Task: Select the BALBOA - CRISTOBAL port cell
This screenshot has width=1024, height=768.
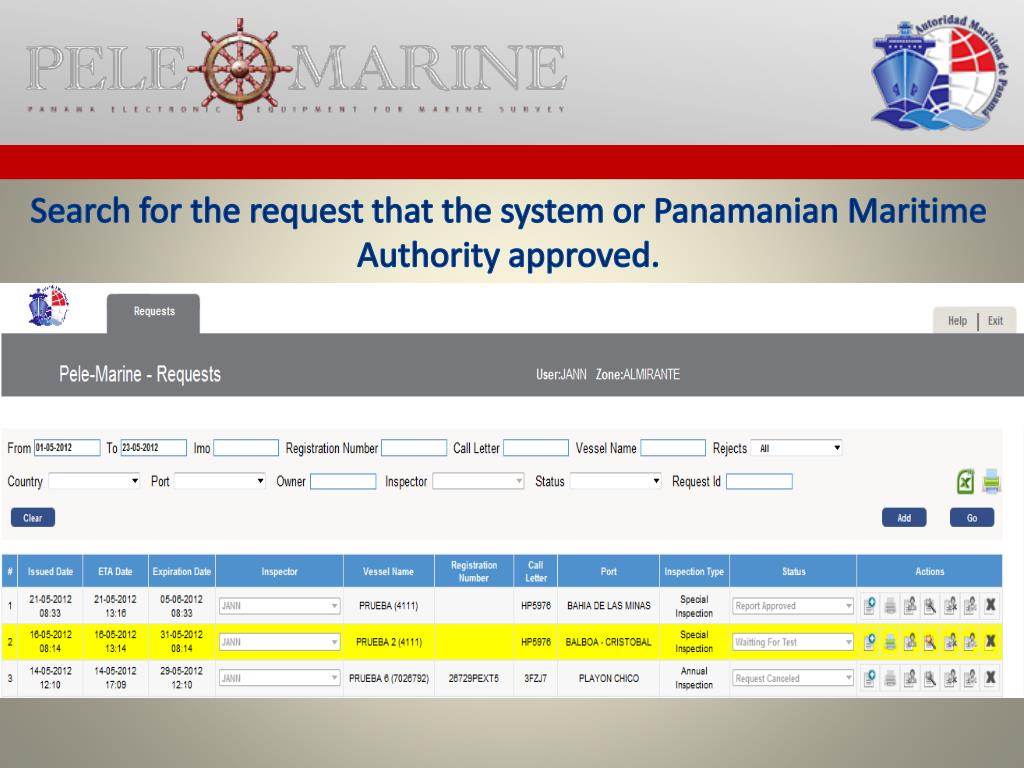Action: pyautogui.click(x=609, y=642)
